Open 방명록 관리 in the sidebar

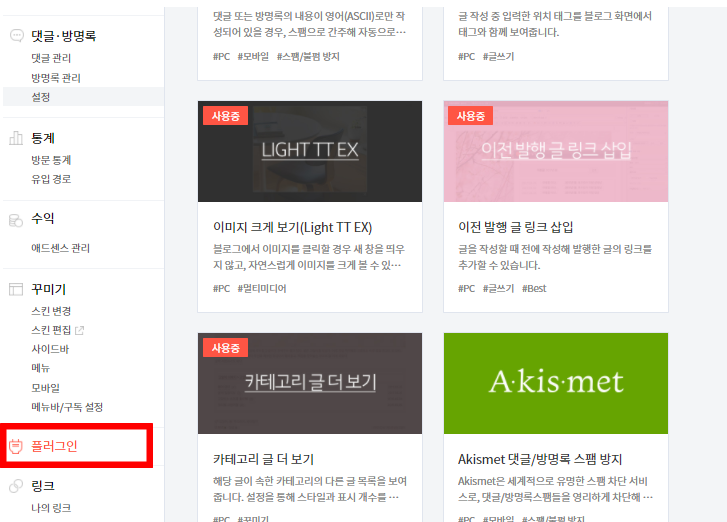(x=56, y=78)
